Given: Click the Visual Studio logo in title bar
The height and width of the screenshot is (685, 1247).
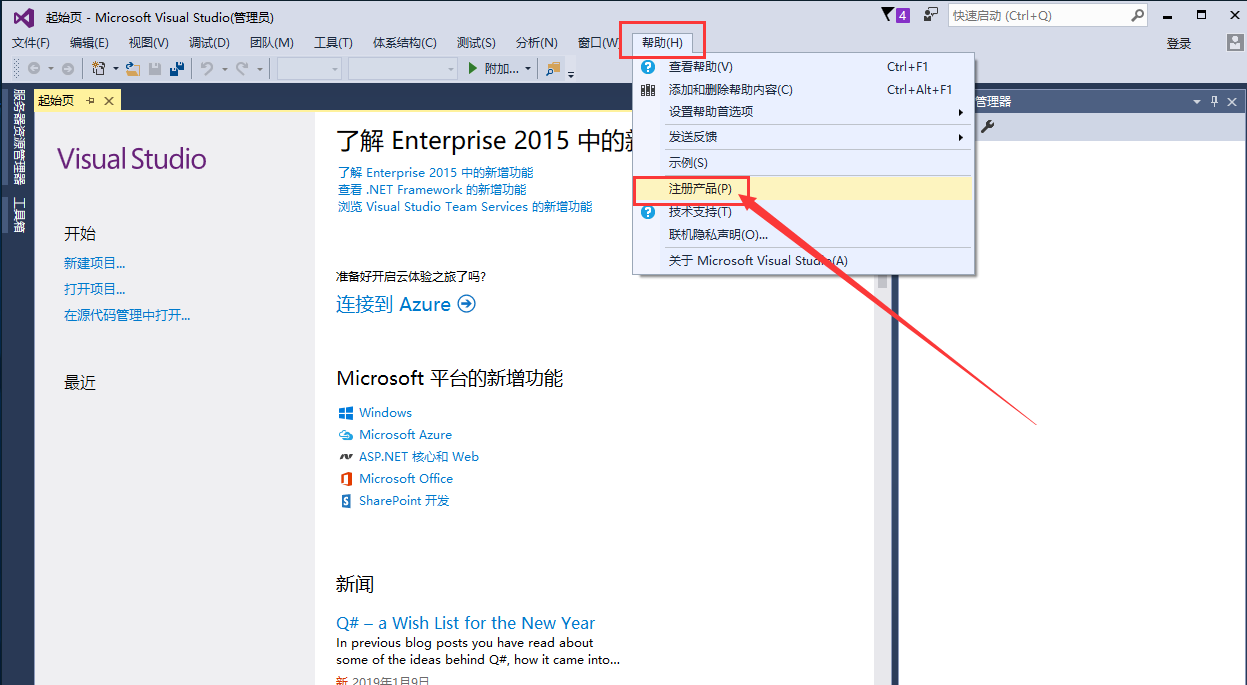Looking at the screenshot, I should pyautogui.click(x=23, y=16).
